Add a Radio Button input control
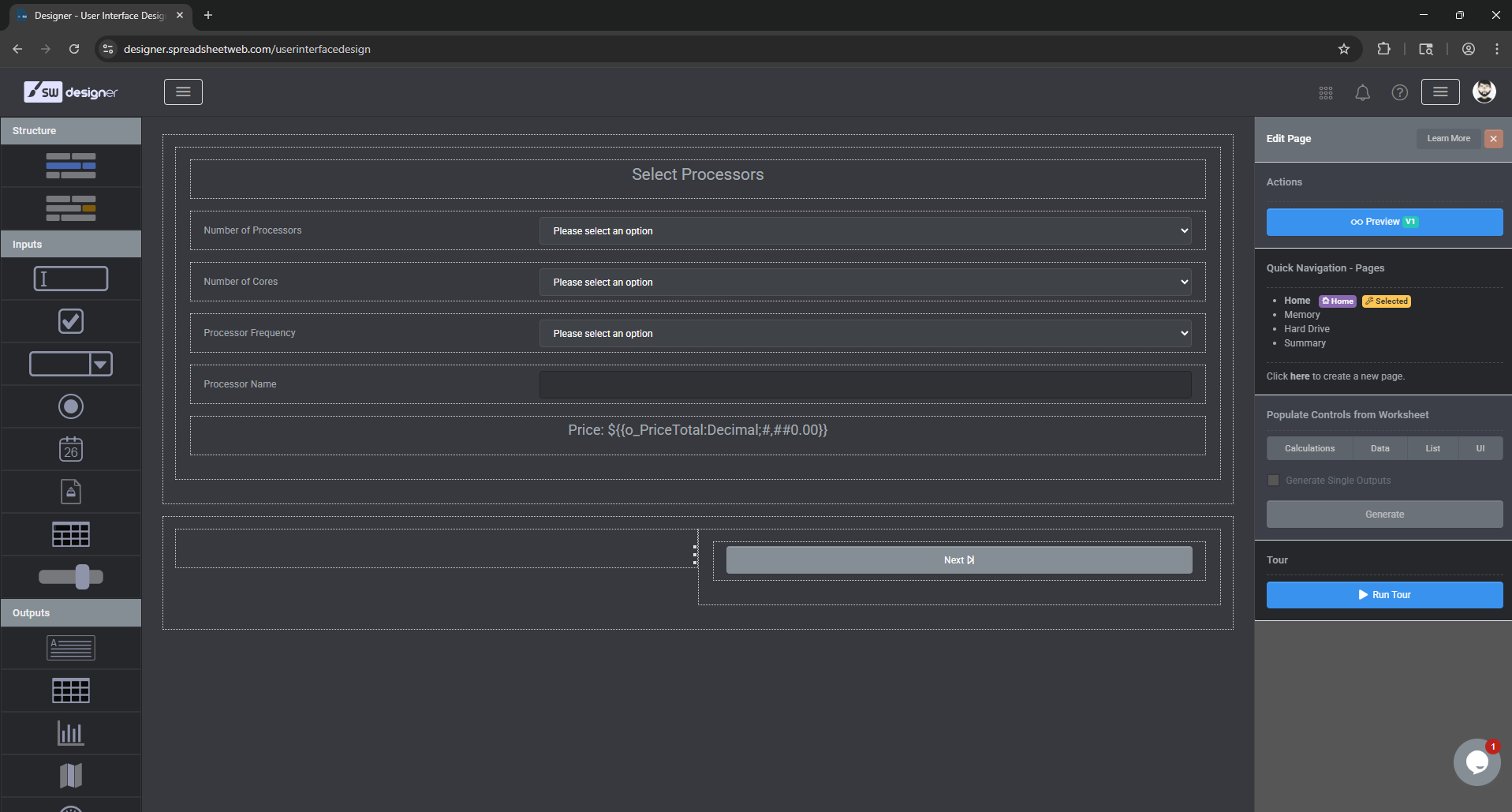 tap(70, 406)
